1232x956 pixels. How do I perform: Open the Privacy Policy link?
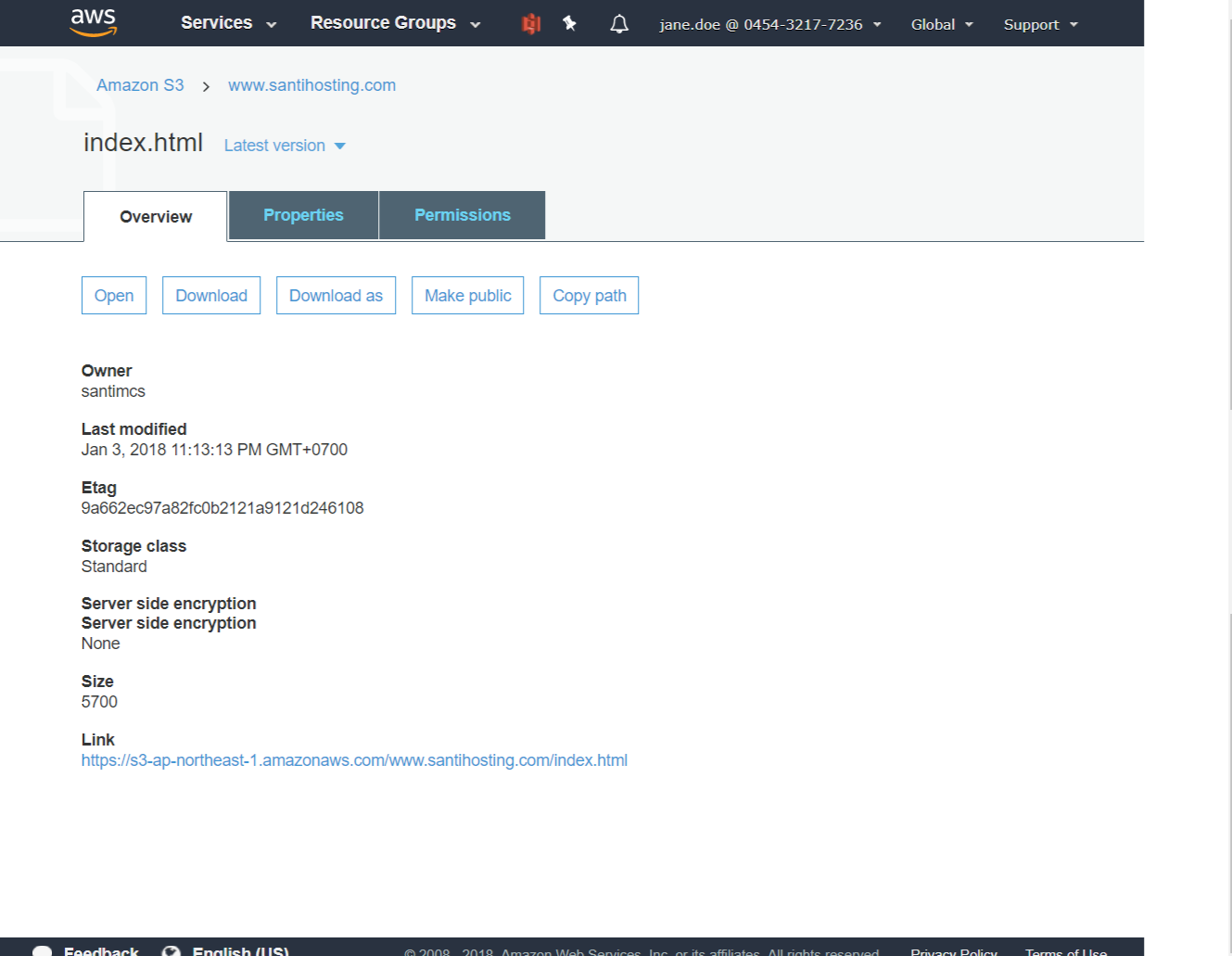[954, 952]
